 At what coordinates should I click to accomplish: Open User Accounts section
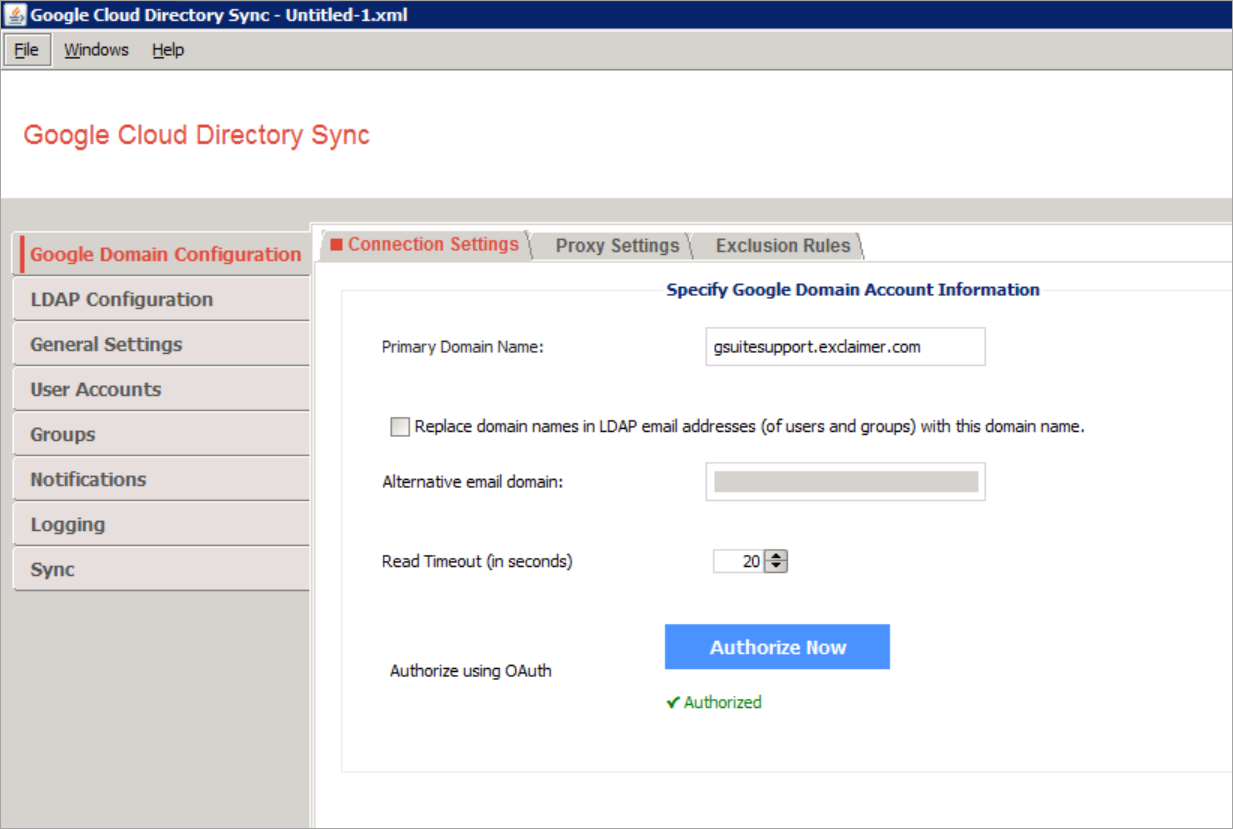(x=95, y=390)
